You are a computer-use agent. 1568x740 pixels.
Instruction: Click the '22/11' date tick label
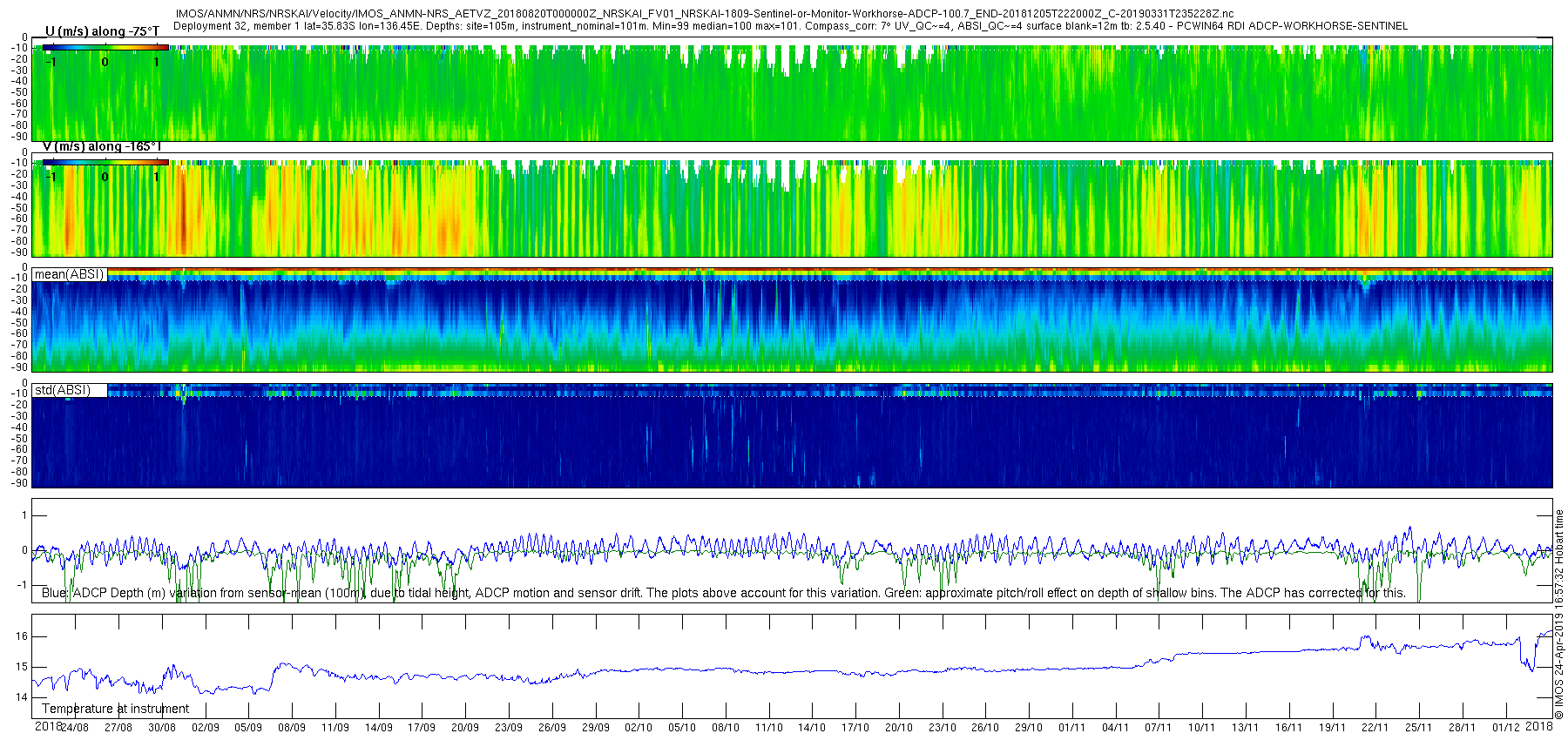click(1375, 728)
